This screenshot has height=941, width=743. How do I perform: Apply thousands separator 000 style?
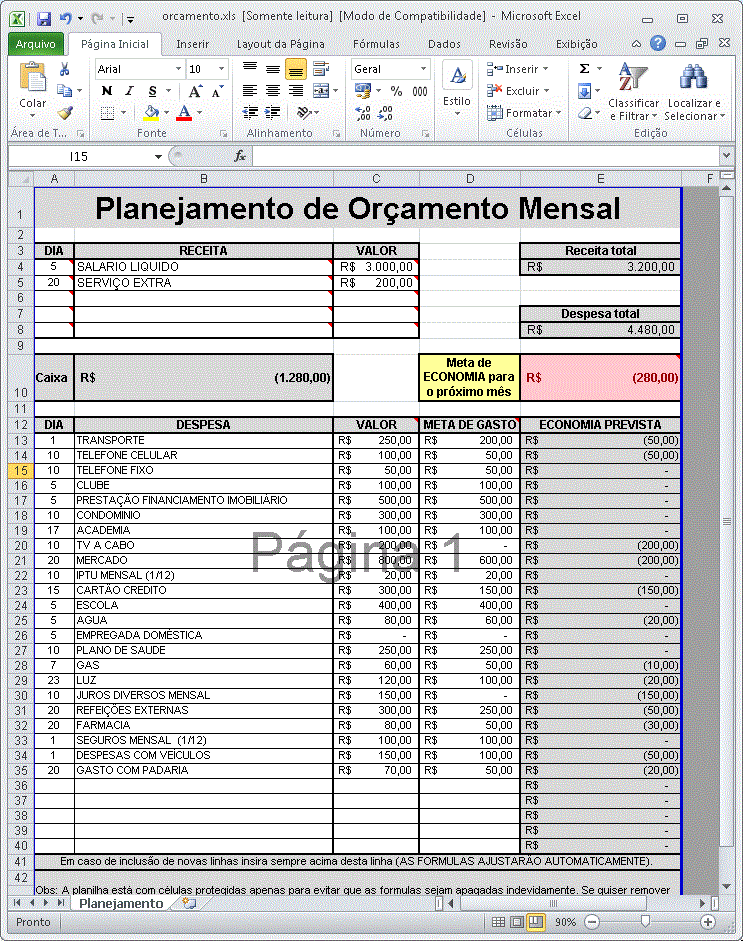[420, 91]
